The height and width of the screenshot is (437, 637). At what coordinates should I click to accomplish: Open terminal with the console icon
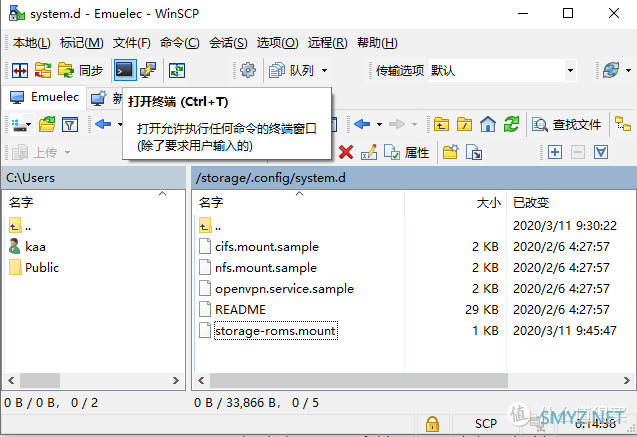click(x=124, y=70)
